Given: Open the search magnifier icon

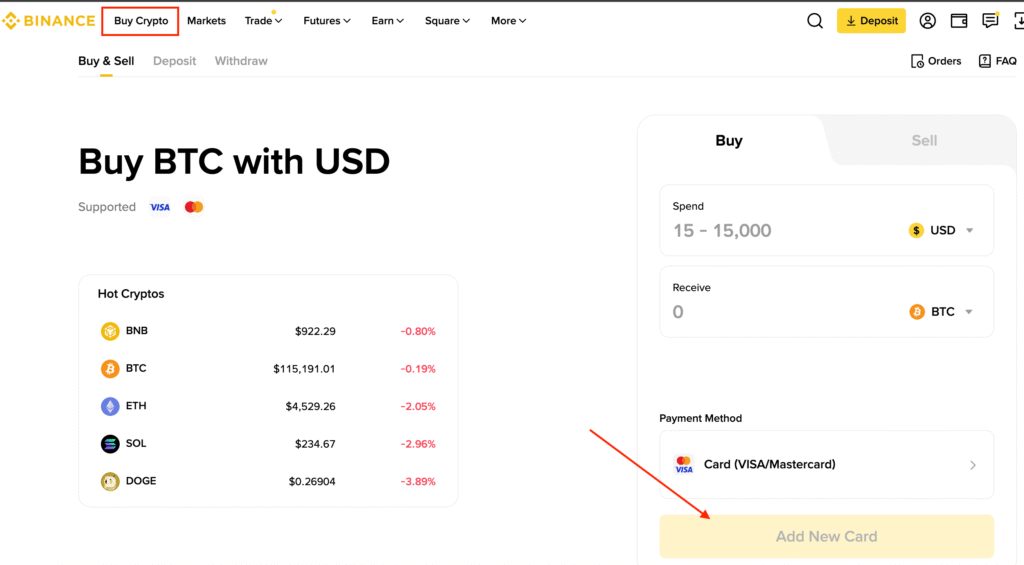Looking at the screenshot, I should pos(814,21).
